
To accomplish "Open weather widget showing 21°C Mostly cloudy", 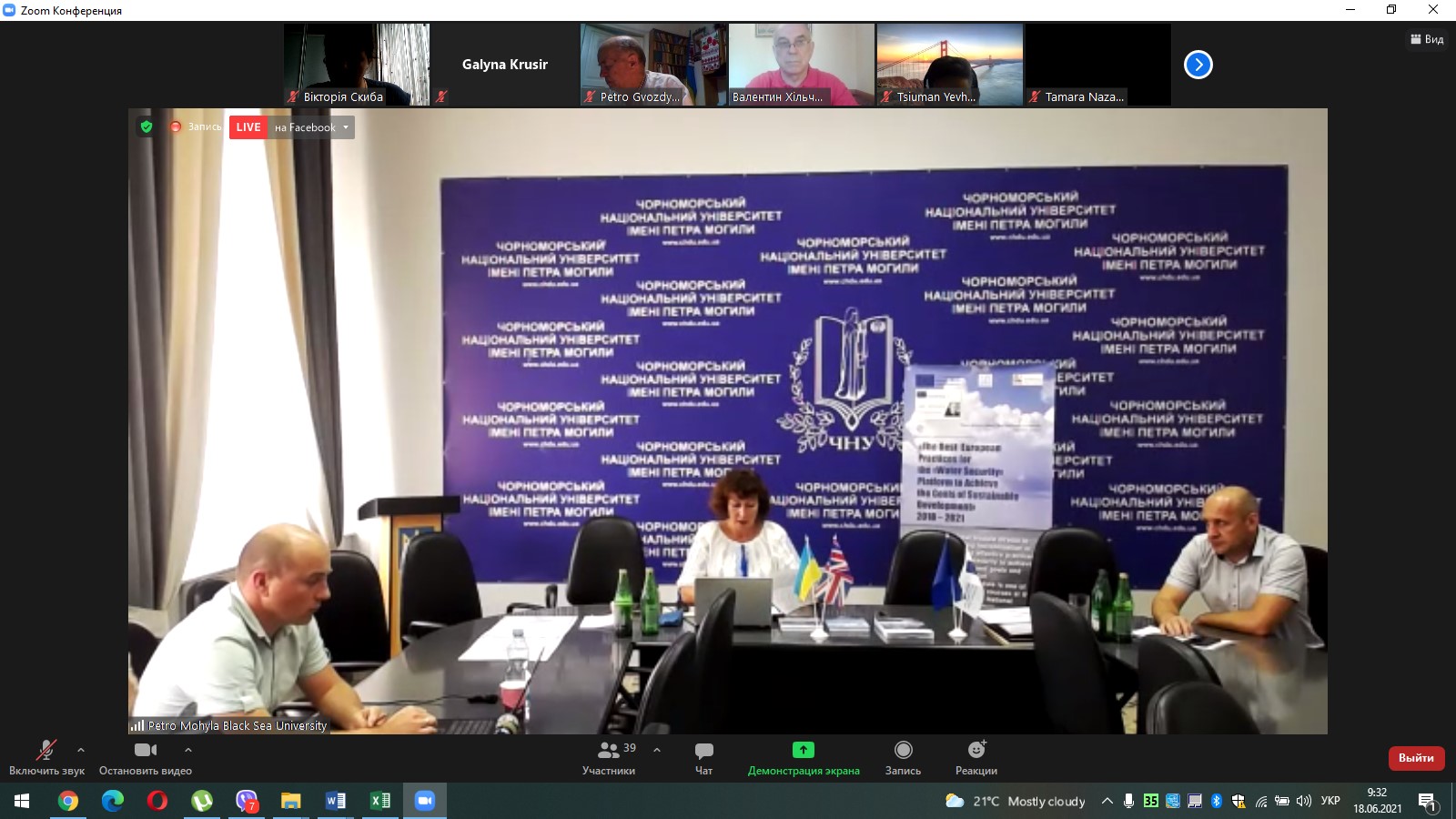I will (1016, 801).
